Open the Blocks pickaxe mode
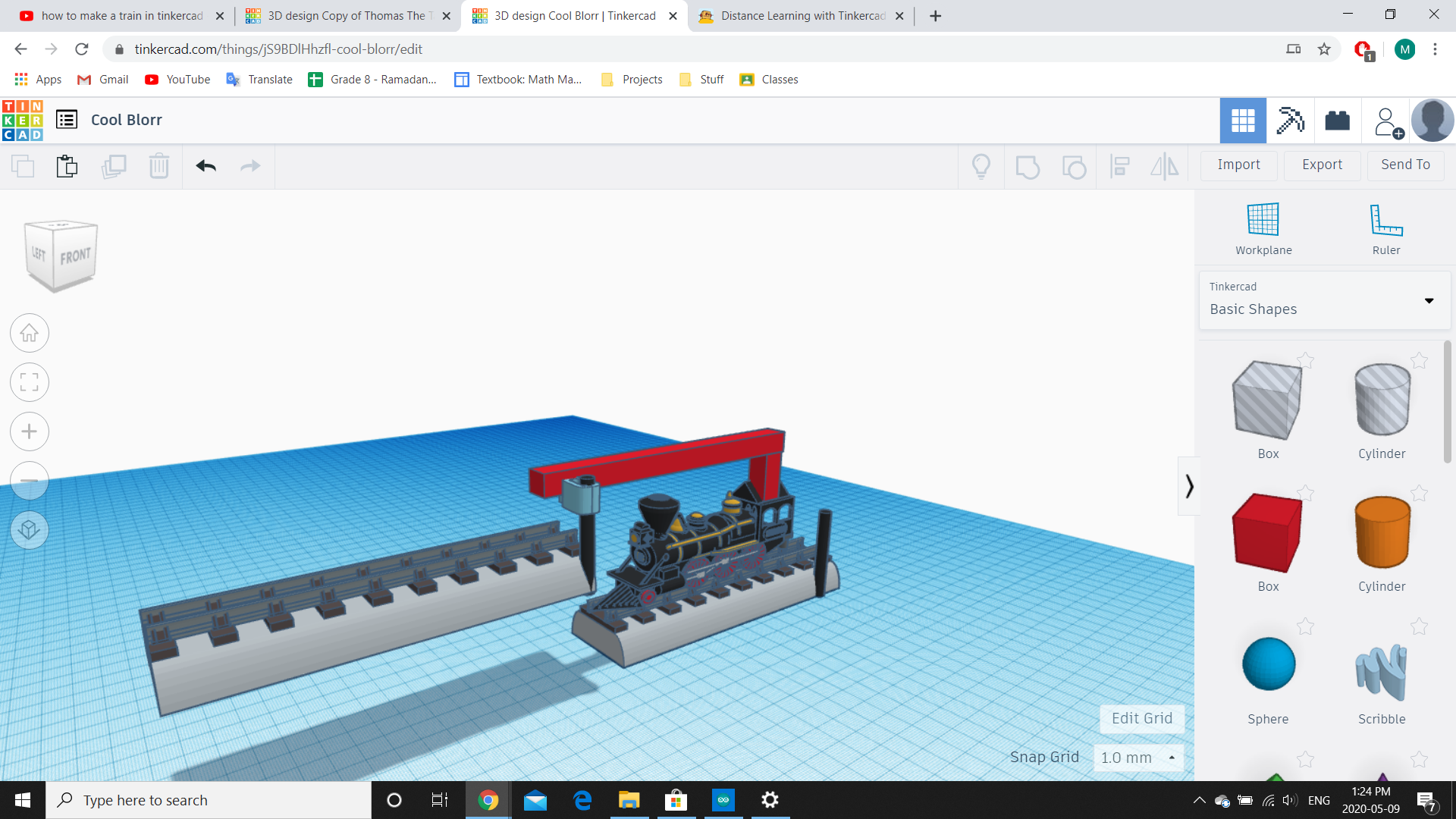This screenshot has height=819, width=1456. 1290,120
